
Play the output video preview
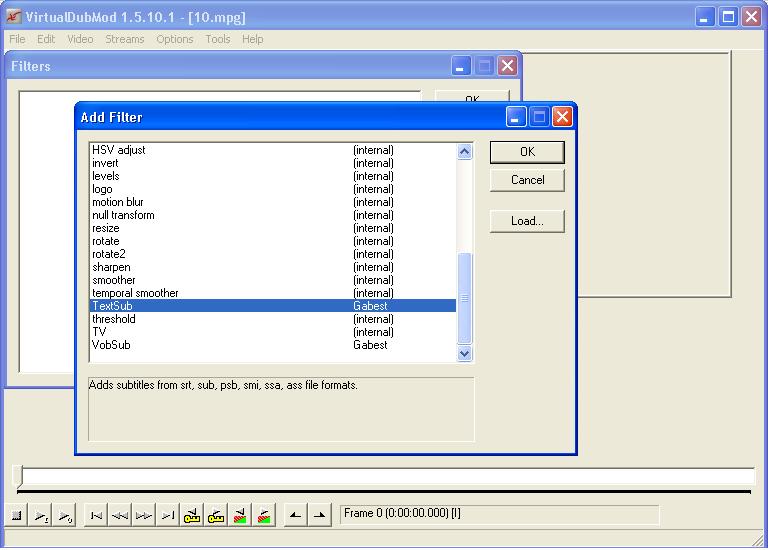pyautogui.click(x=65, y=515)
